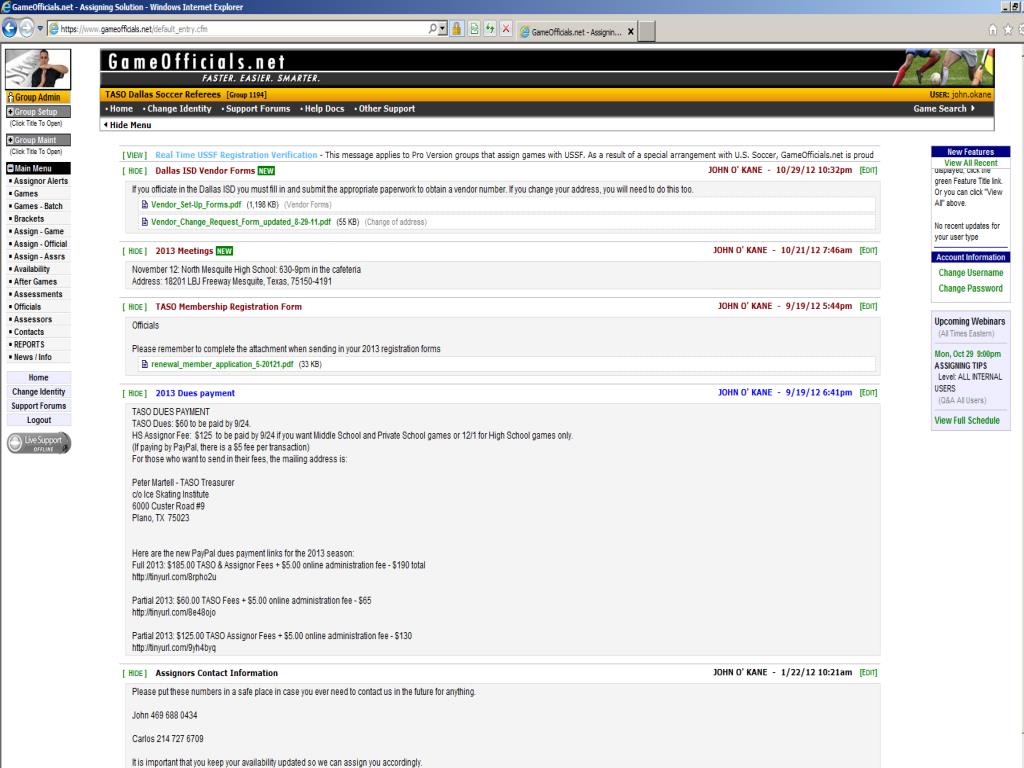Open Assignor Alerts in the Main Menu
Image resolution: width=1024 pixels, height=768 pixels.
point(40,182)
